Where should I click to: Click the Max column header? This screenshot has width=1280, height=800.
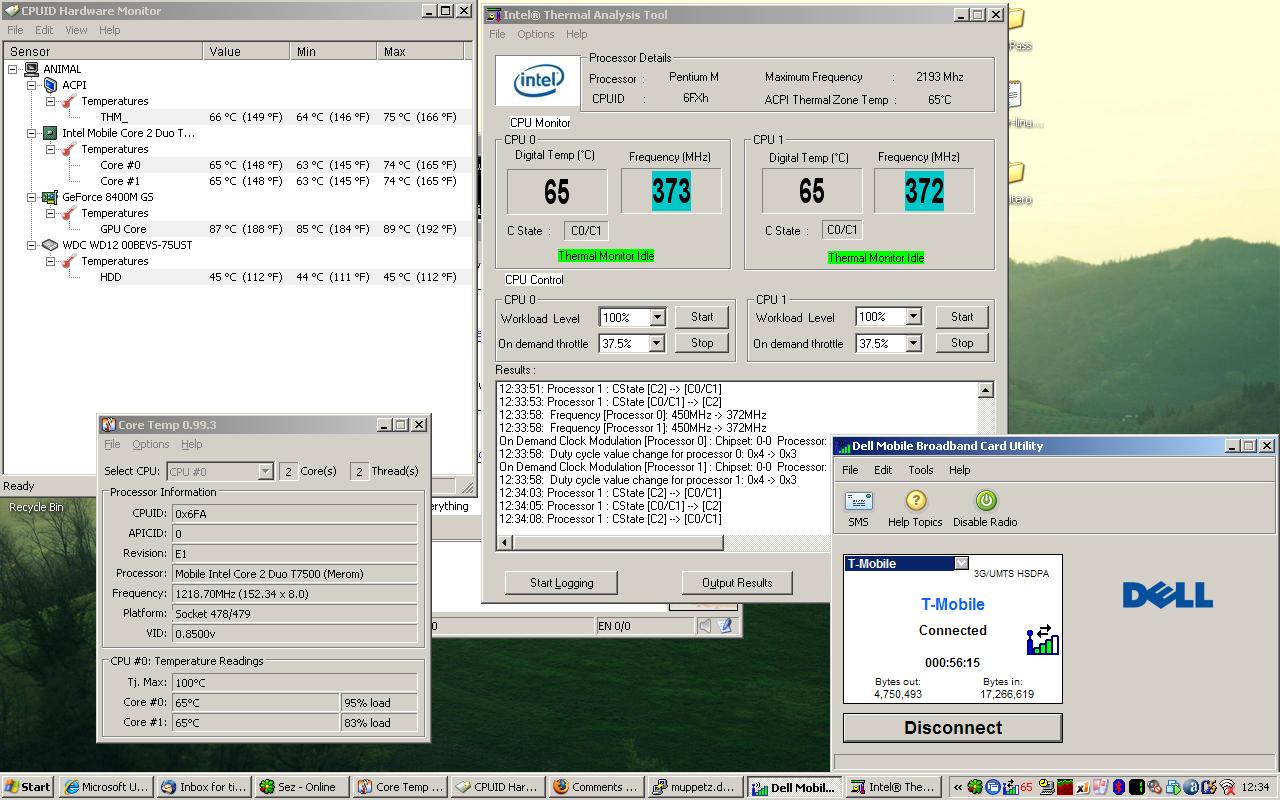(422, 51)
